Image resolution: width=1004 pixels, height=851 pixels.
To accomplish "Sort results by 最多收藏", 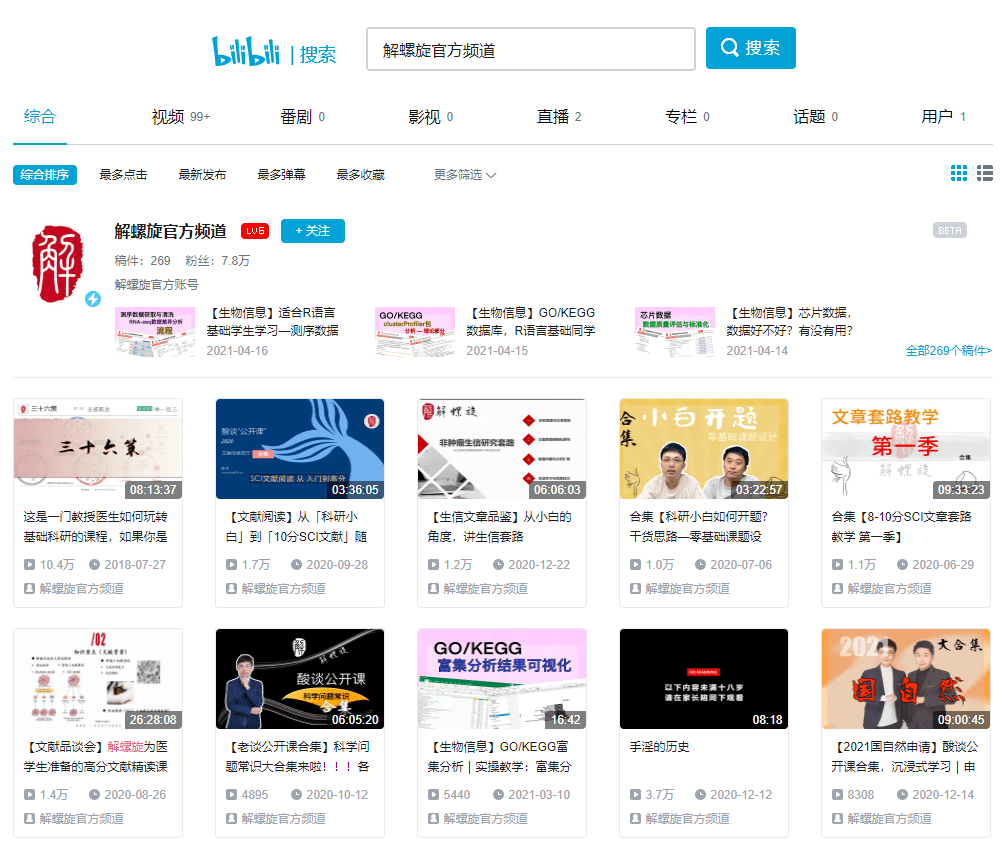I will 360,175.
